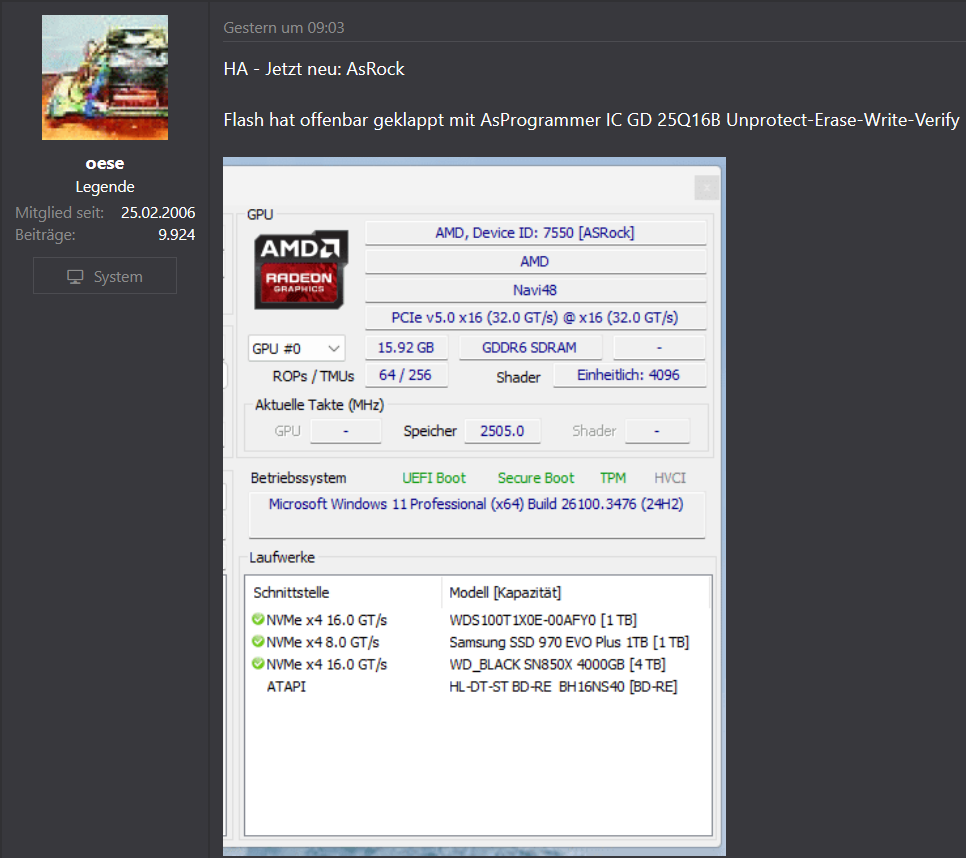
Task: Close the HWiNFO summary window with X
Action: (707, 187)
